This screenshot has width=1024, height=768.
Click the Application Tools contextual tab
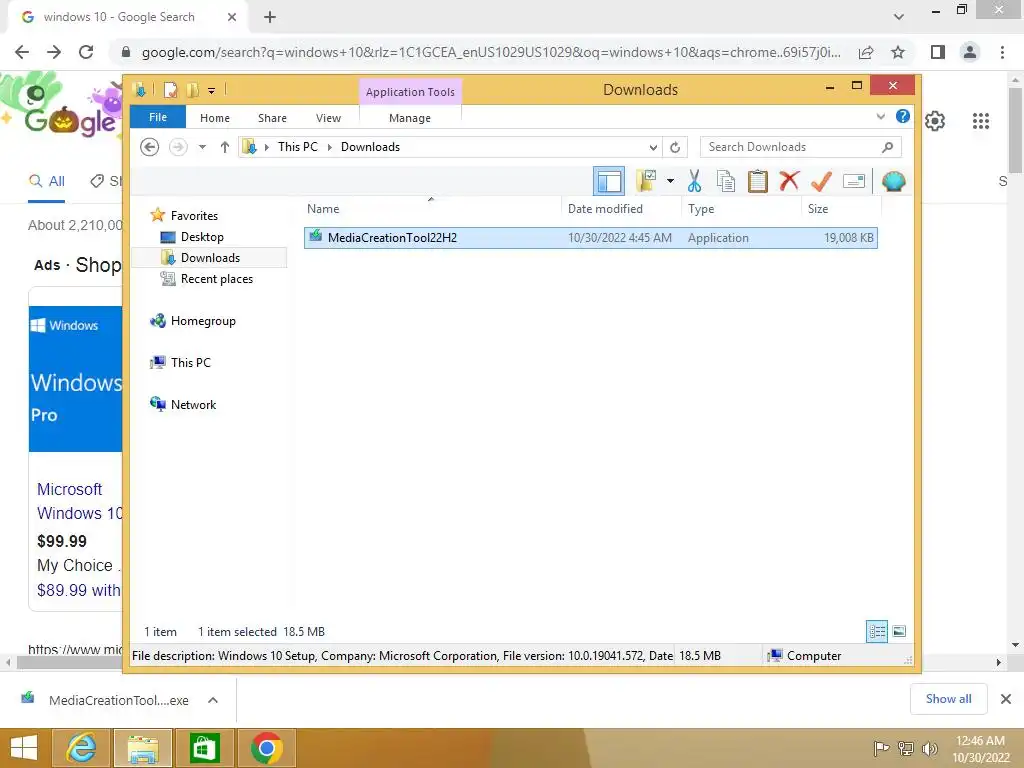point(410,91)
